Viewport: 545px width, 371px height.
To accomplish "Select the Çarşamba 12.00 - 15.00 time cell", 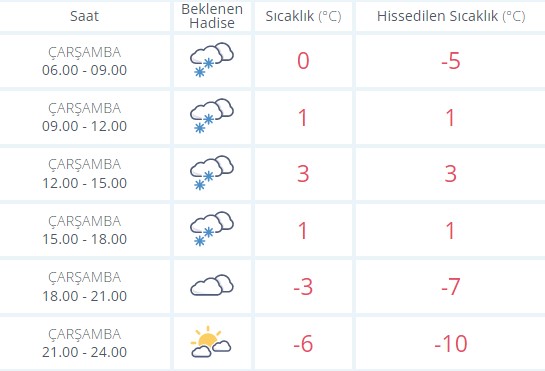I will (x=84, y=174).
